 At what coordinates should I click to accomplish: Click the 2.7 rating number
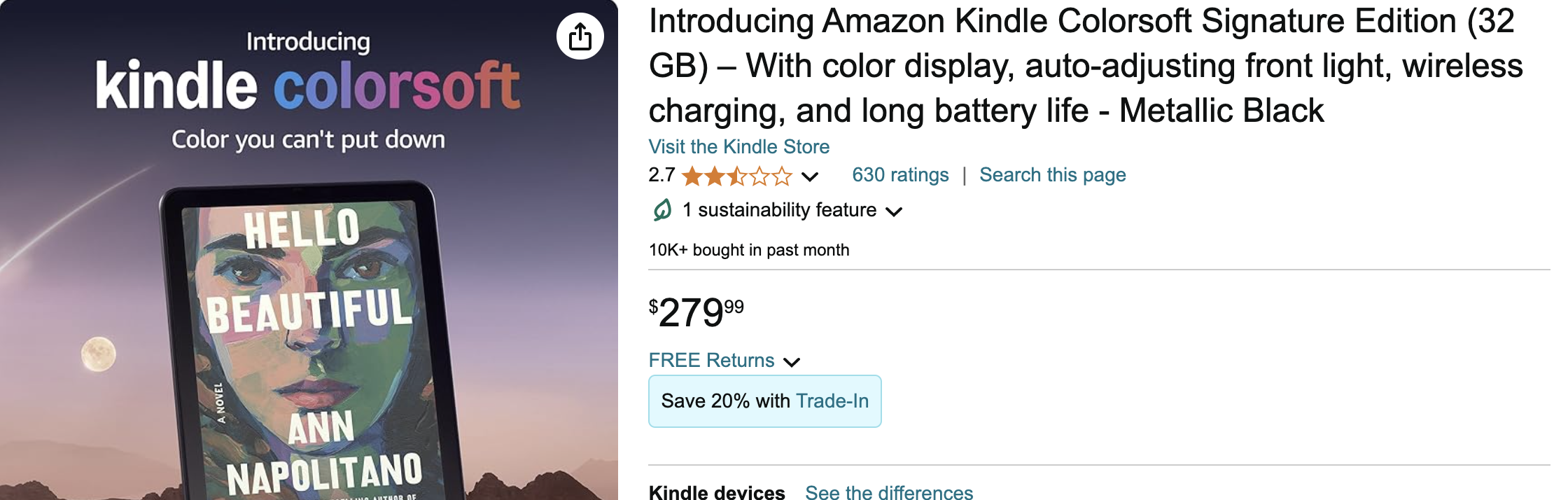click(x=661, y=175)
